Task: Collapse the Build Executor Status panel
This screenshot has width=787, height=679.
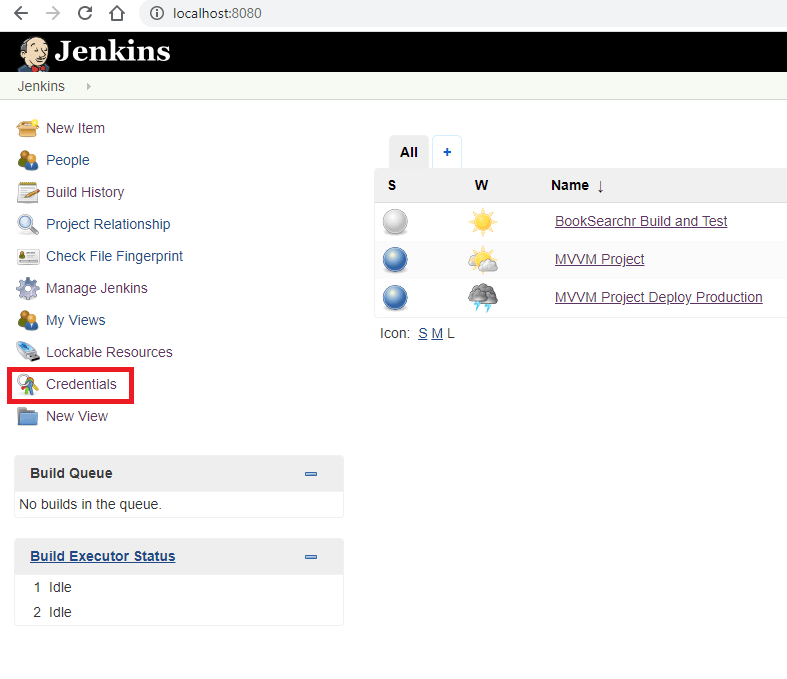Action: 311,557
